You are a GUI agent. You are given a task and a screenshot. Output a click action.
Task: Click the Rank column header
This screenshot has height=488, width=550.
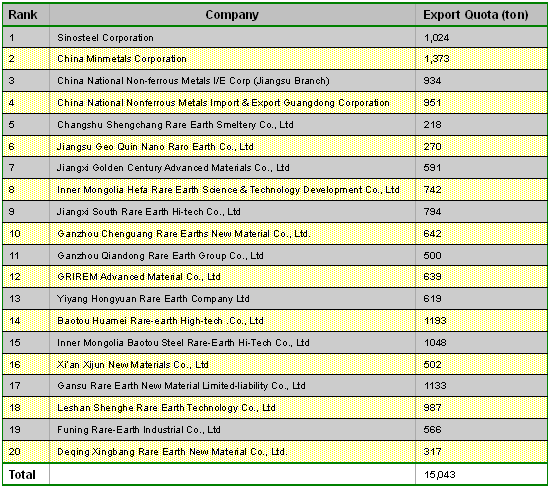pyautogui.click(x=23, y=15)
